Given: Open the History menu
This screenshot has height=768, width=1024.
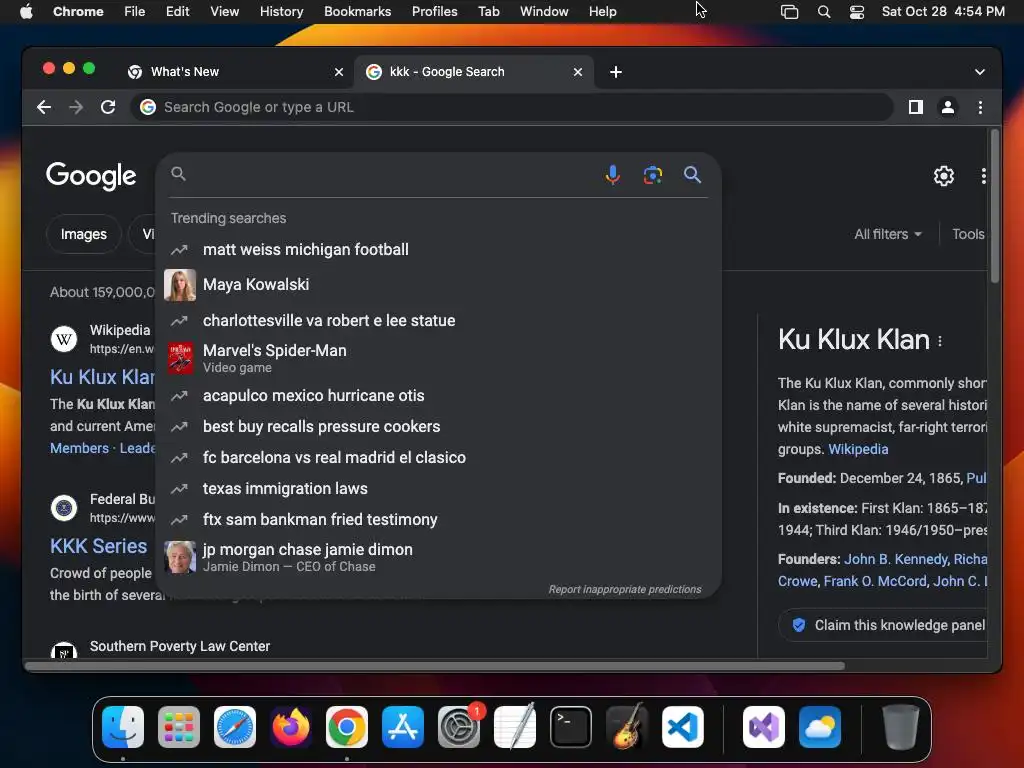Looking at the screenshot, I should [281, 11].
